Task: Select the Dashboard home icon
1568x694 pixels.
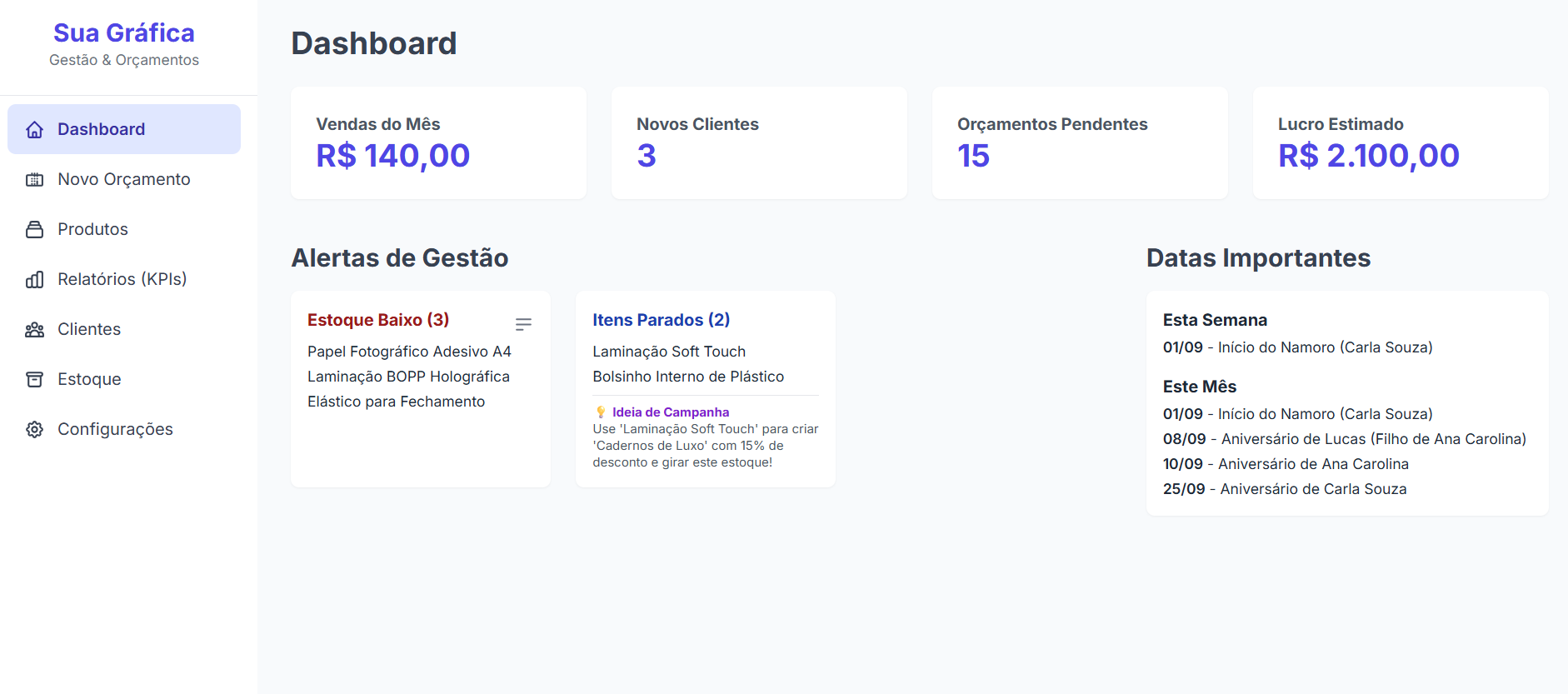Action: coord(34,129)
